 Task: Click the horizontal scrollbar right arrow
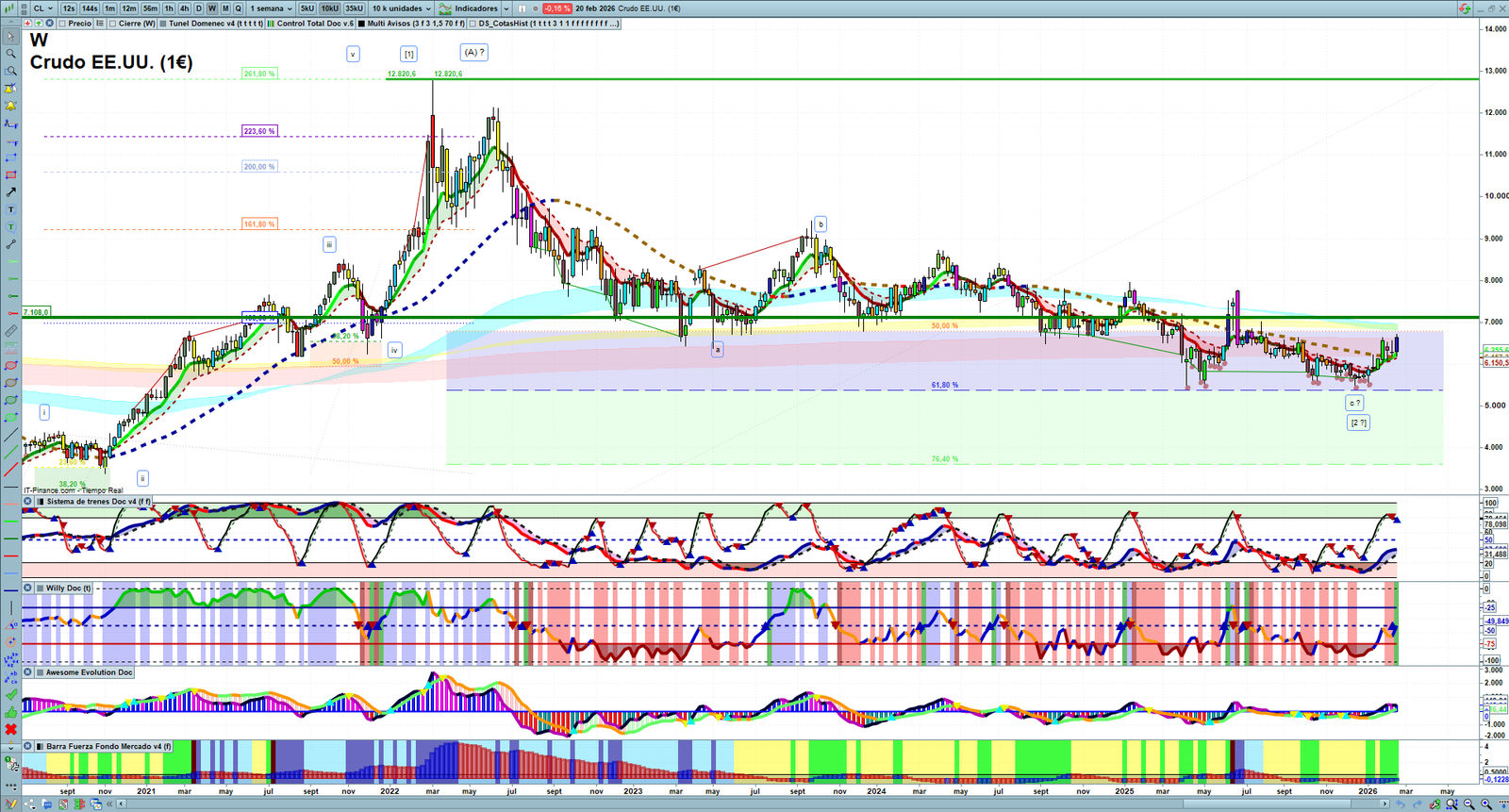tap(1385, 804)
